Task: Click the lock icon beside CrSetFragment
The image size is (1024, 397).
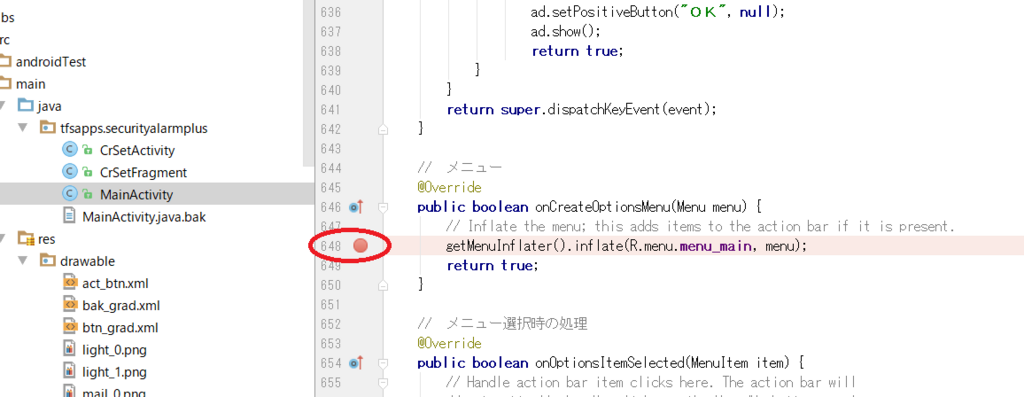Action: (88, 173)
